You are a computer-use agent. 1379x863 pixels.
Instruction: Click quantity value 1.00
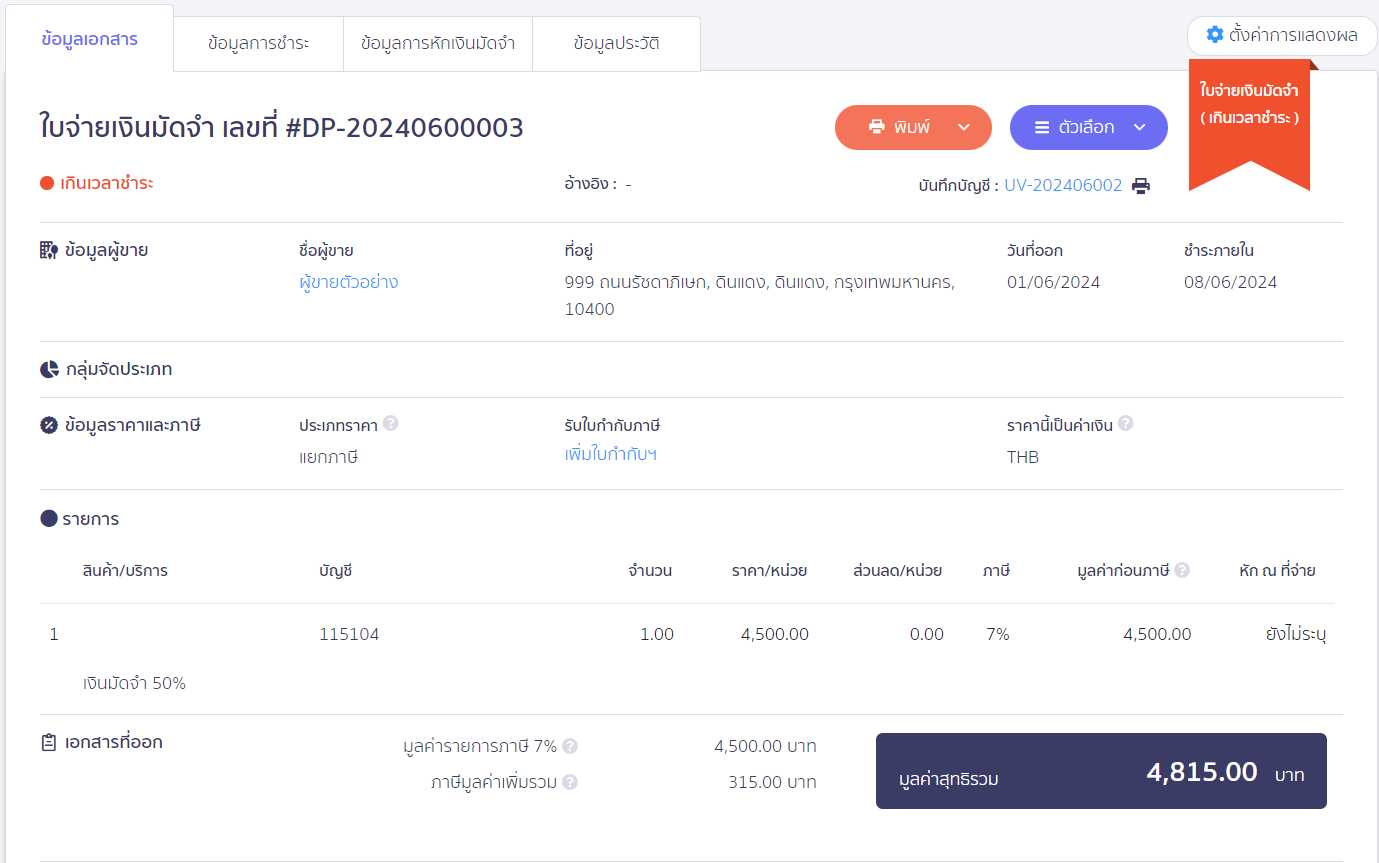[x=657, y=634]
